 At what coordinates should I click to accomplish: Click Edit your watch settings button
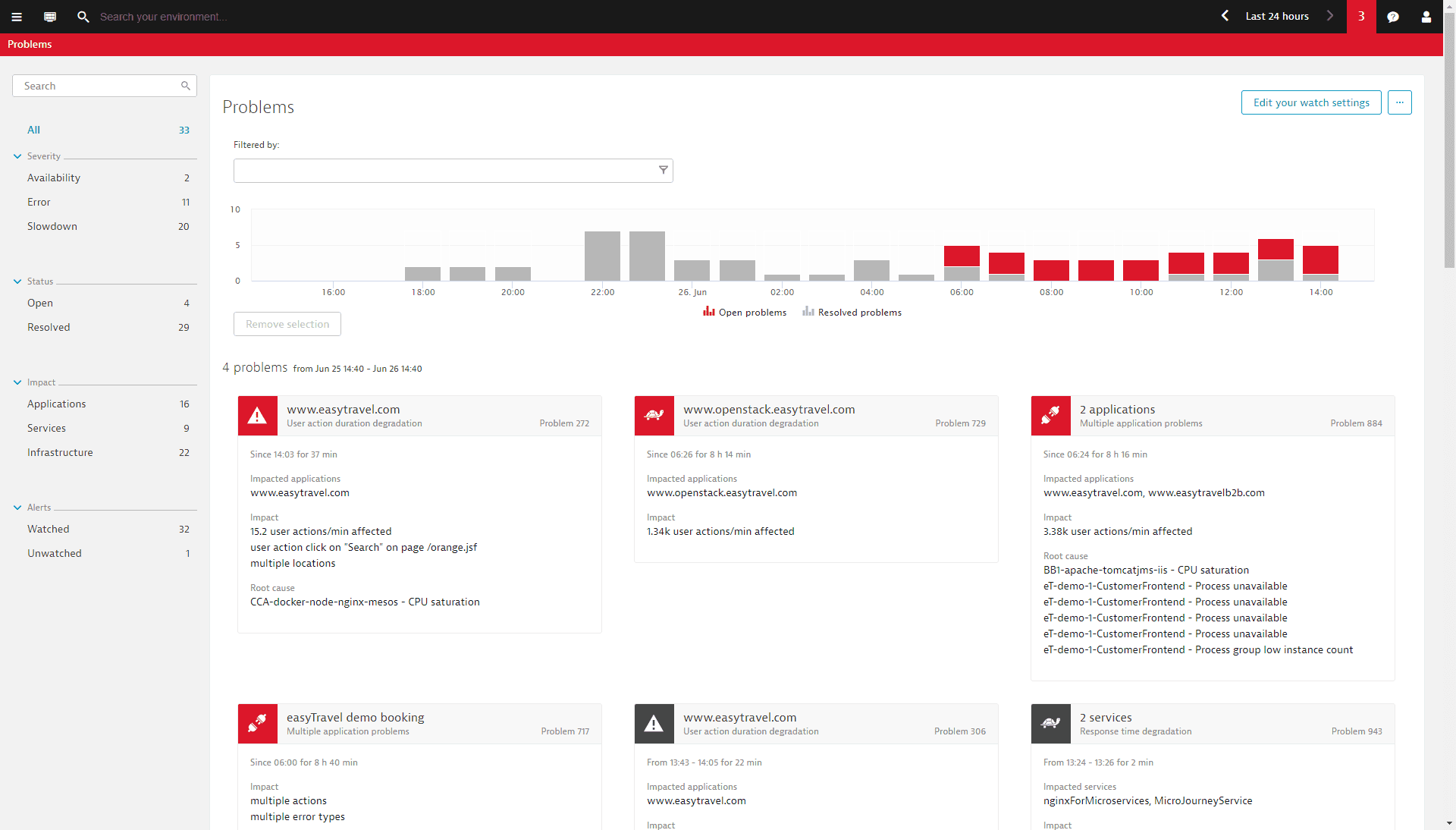[1310, 101]
